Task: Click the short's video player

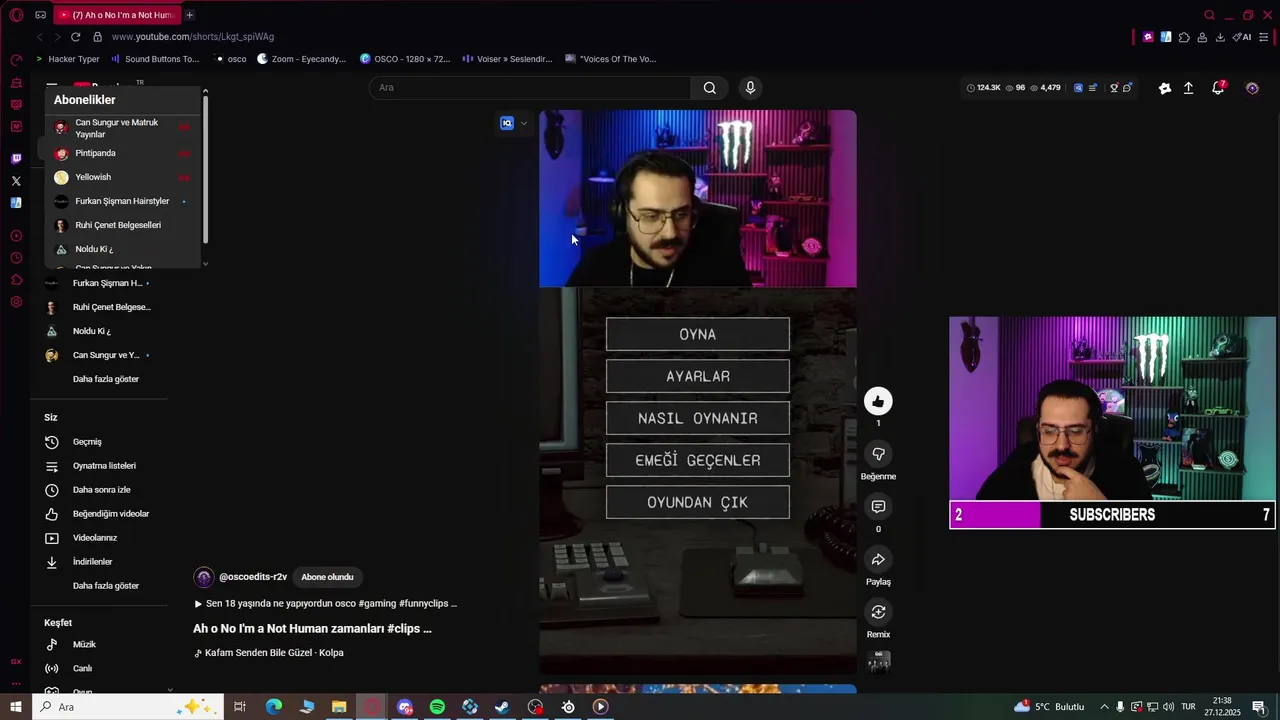Action: tap(698, 392)
